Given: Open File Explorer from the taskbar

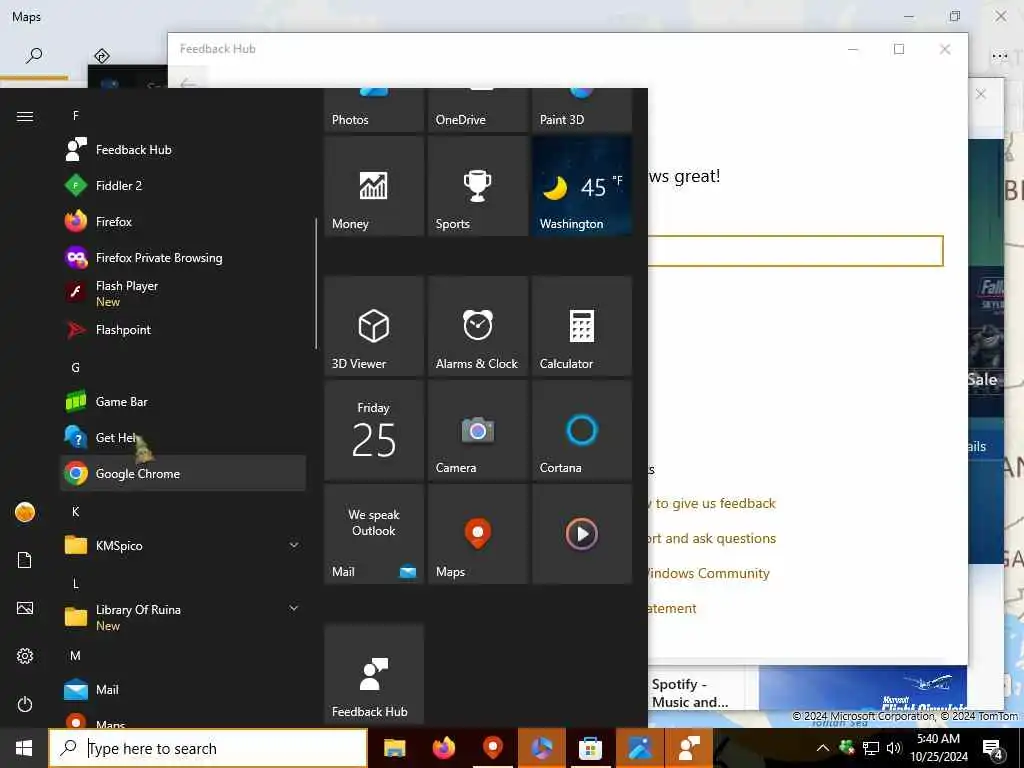Looking at the screenshot, I should click(x=394, y=748).
